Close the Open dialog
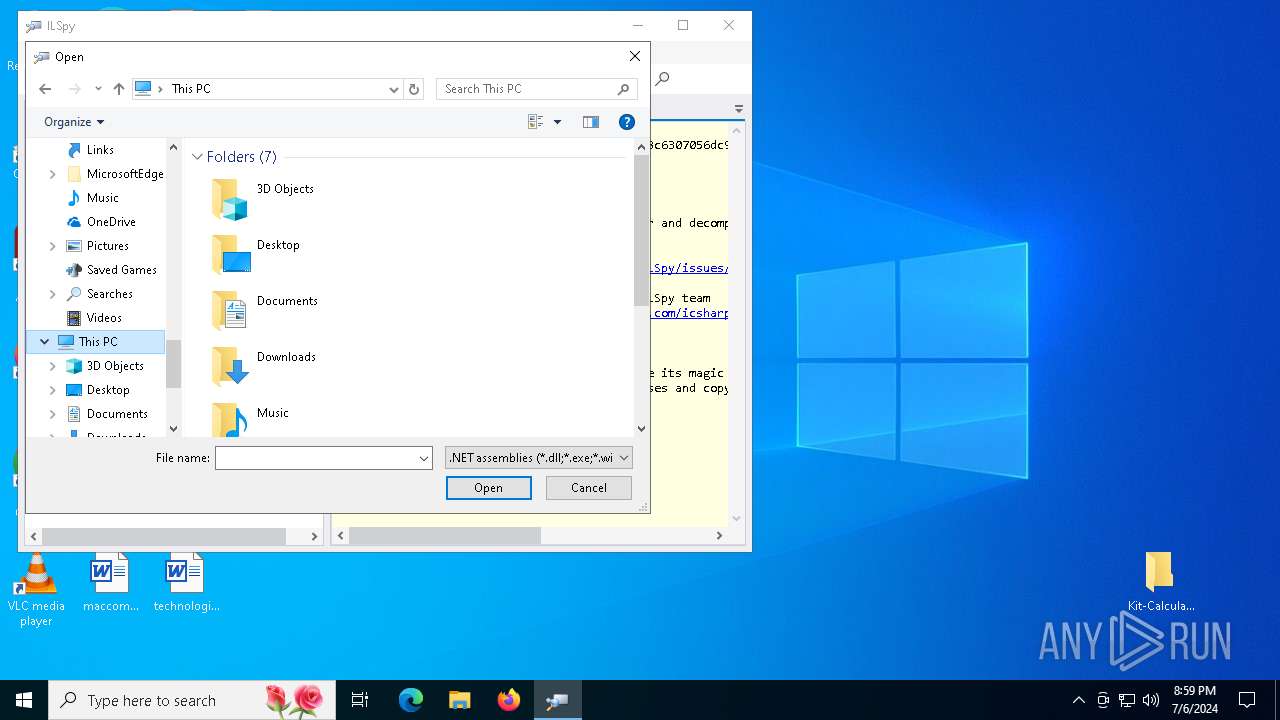This screenshot has height=720, width=1280. coord(635,57)
